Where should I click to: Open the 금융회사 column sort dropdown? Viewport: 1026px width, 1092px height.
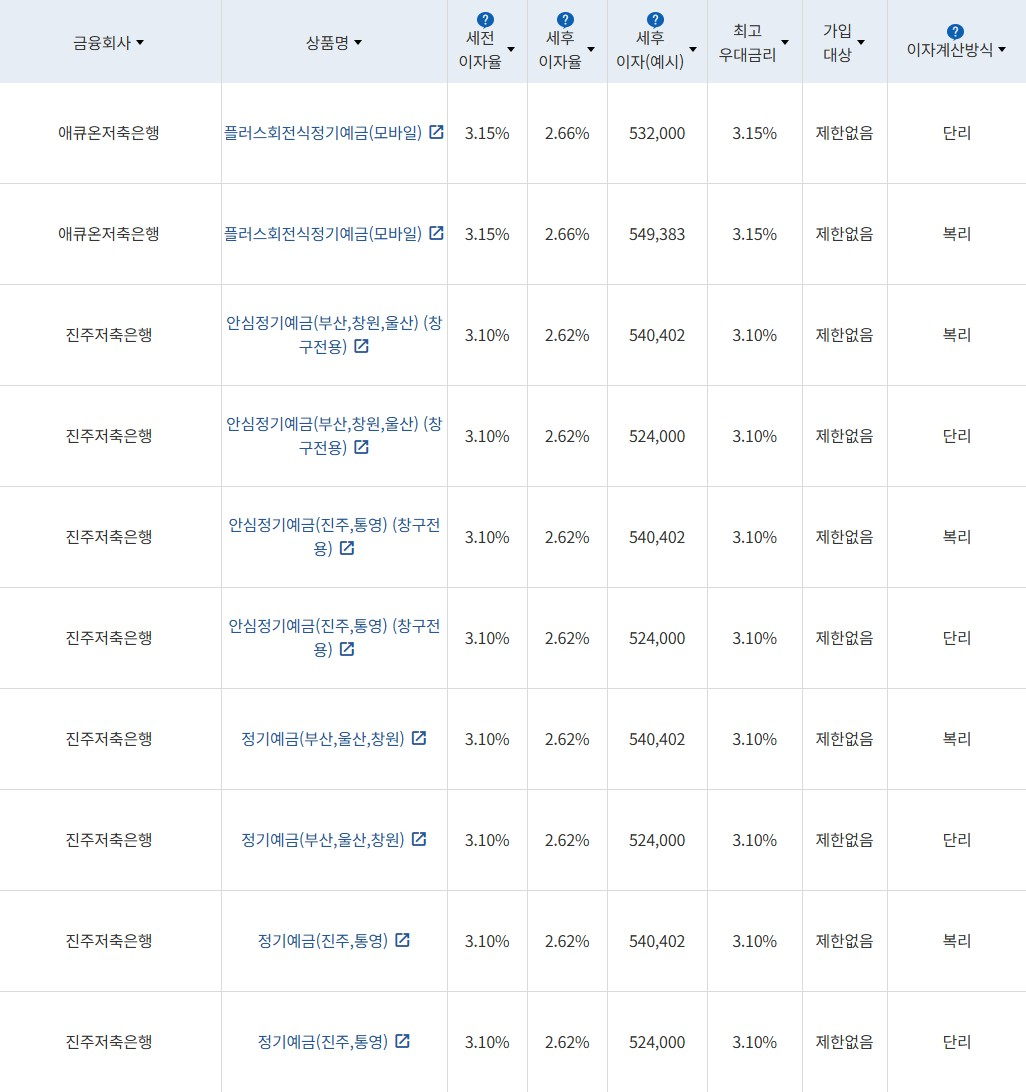pyautogui.click(x=140, y=42)
